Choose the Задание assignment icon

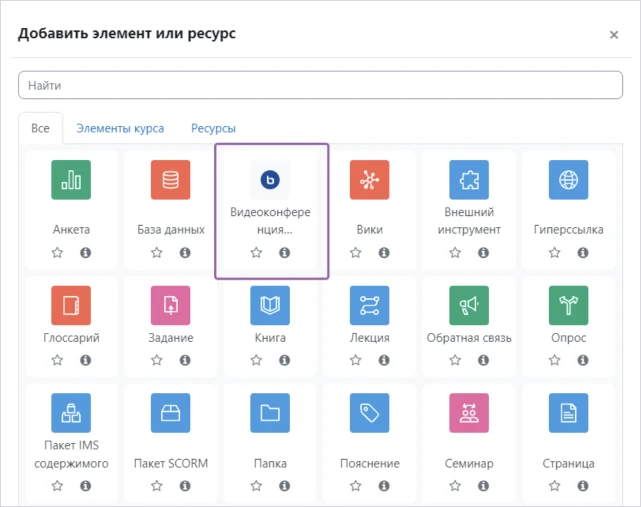coord(171,305)
